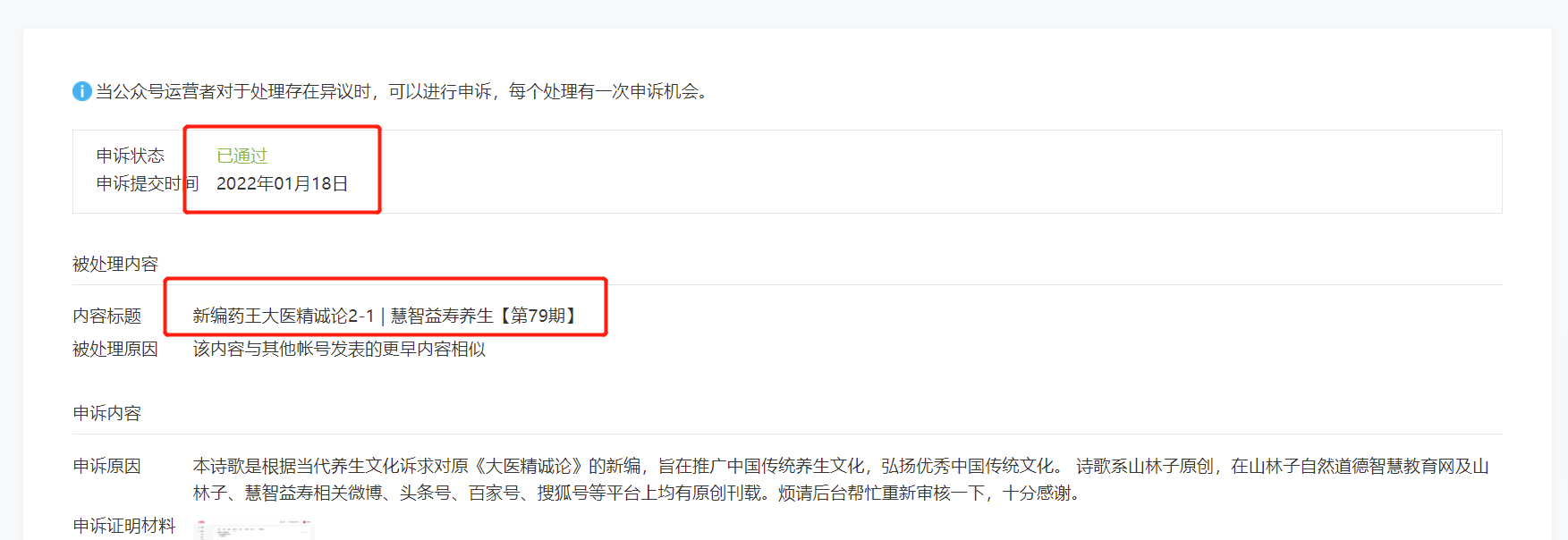Click the 申诉提交时间 label
This screenshot has height=540, width=1568.
pyautogui.click(x=148, y=183)
